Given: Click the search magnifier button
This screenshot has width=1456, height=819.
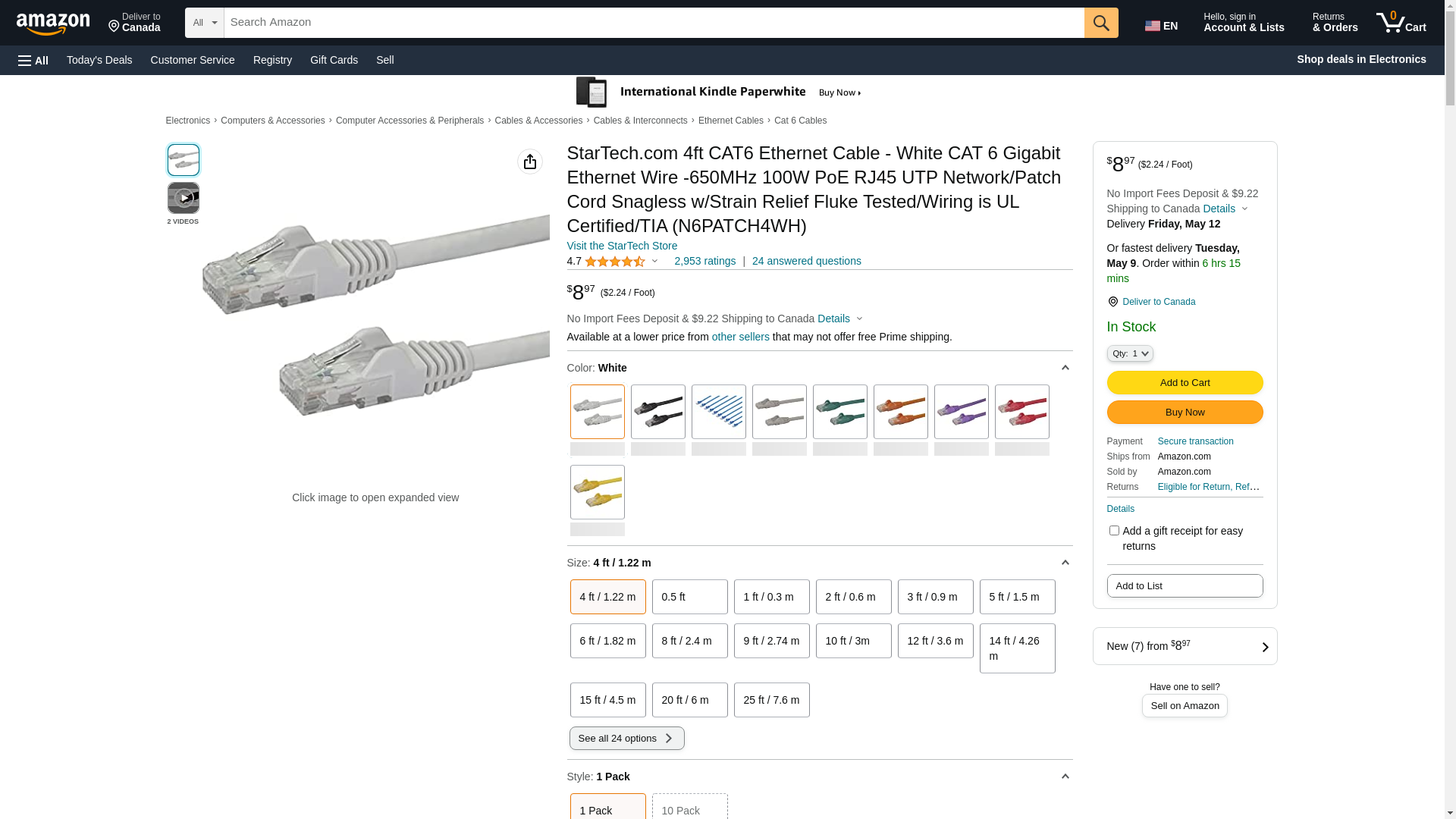Looking at the screenshot, I should click(x=1100, y=23).
